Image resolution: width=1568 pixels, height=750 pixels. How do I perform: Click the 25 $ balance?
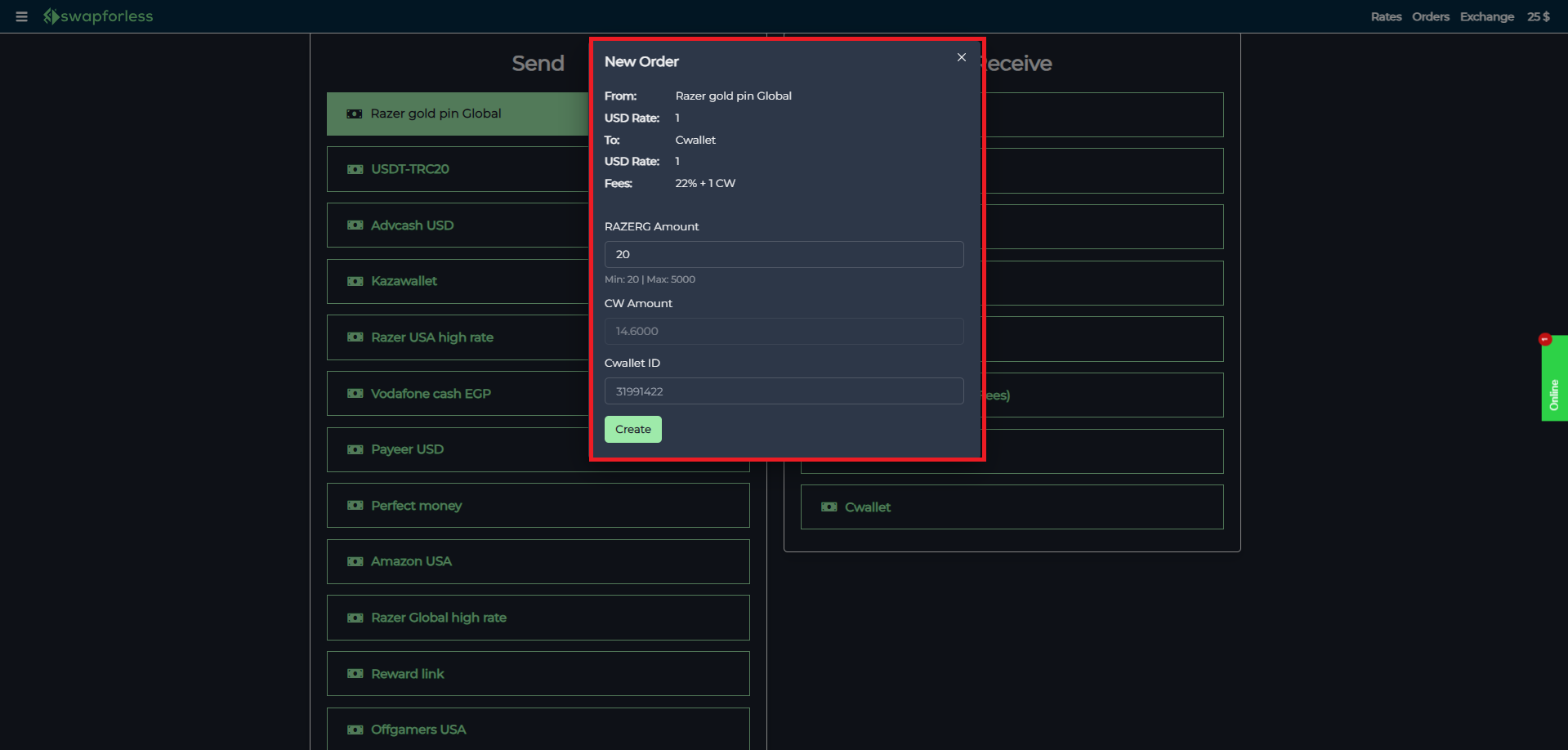pos(1539,16)
